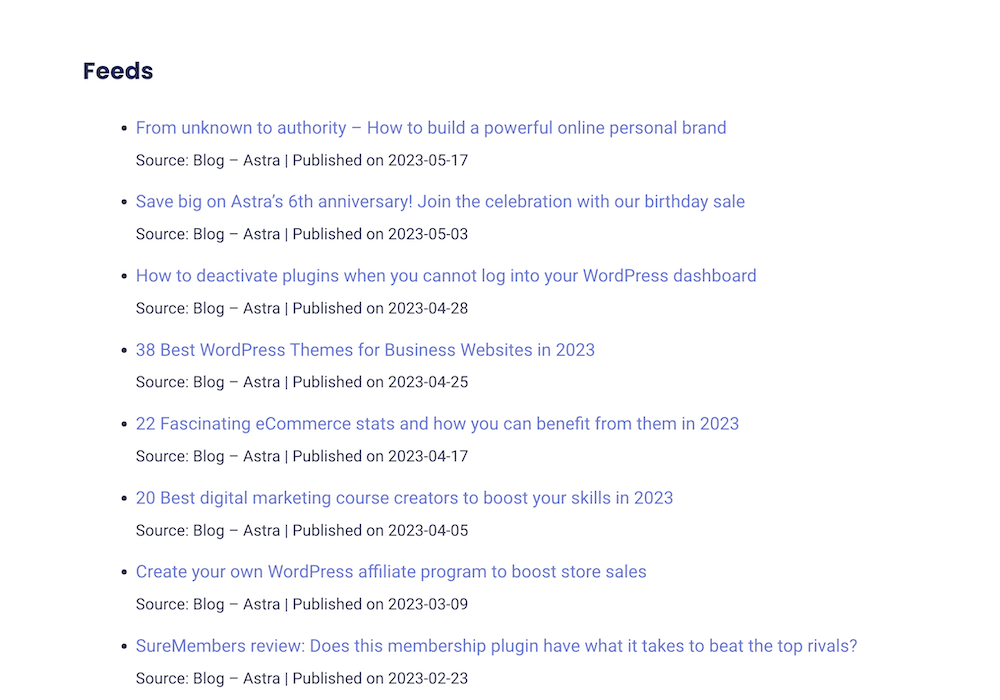Click the bullet beside the 'From unknown to authority' link
Image resolution: width=1000 pixels, height=700 pixels.
click(124, 128)
